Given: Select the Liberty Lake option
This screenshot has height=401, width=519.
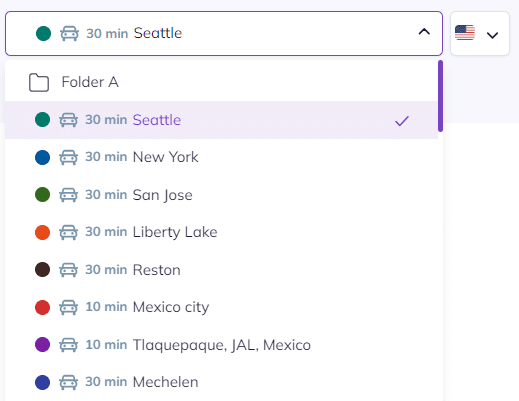Looking at the screenshot, I should 221,232.
